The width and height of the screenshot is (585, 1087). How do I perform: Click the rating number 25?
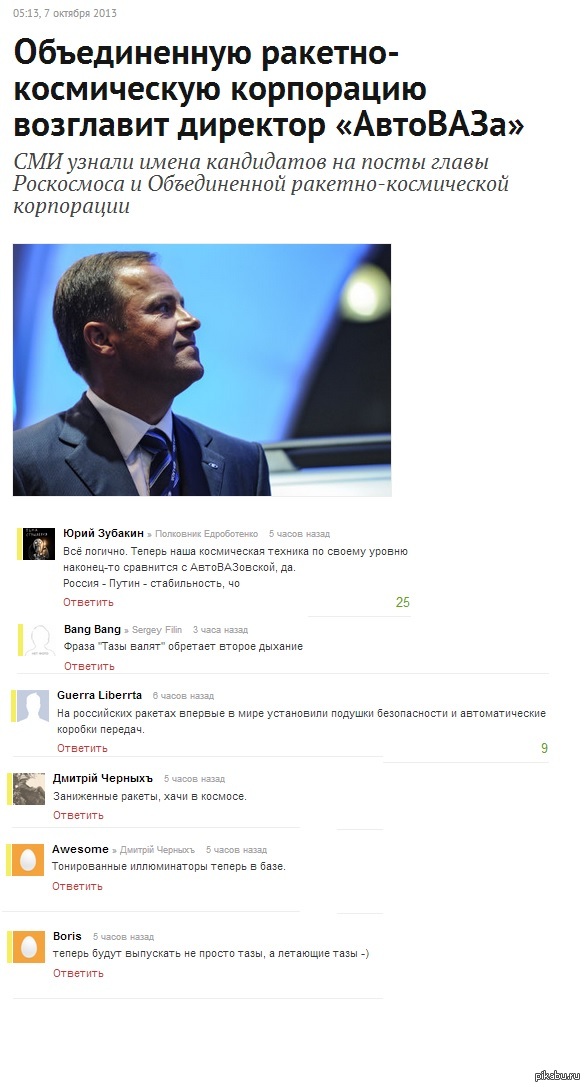tap(403, 602)
